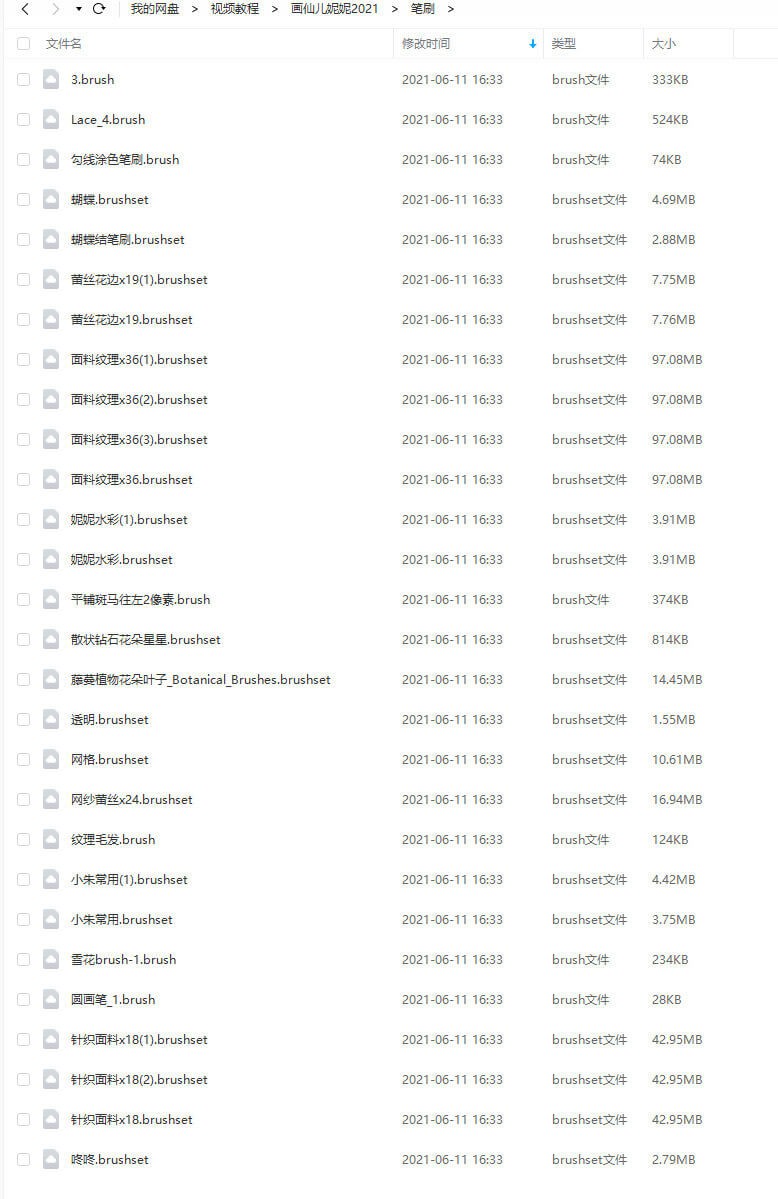Navigate to 视频教程 in the breadcrumb
Viewport: 778px width, 1199px height.
point(235,9)
